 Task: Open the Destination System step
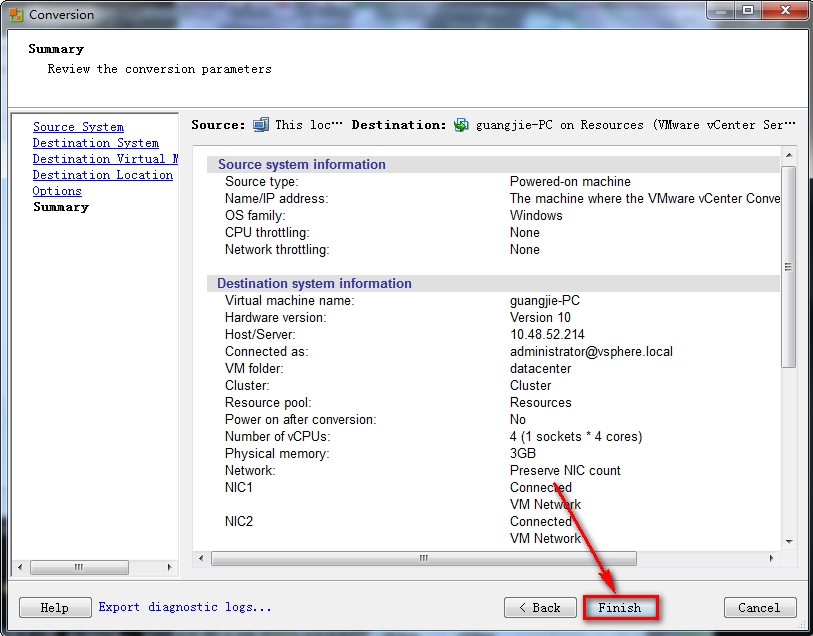pyautogui.click(x=96, y=143)
